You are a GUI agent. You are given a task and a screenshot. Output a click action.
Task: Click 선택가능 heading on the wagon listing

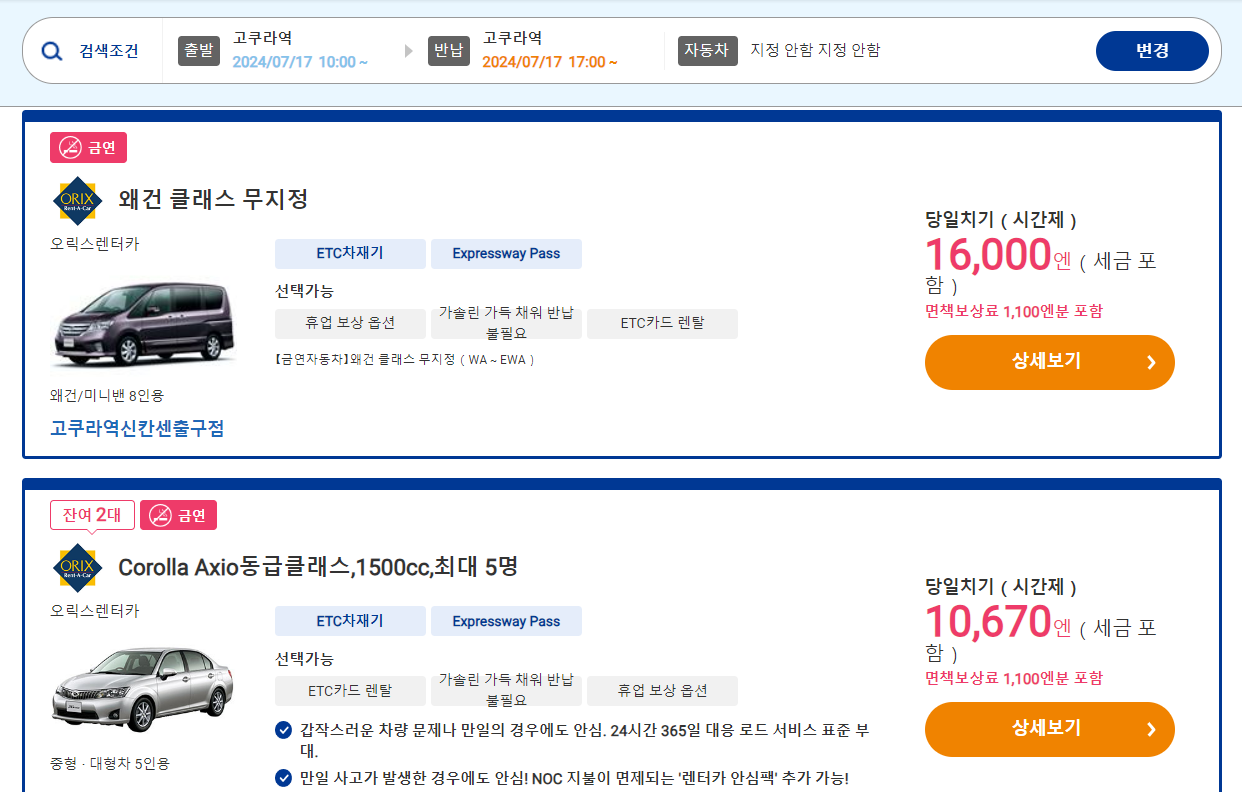pyautogui.click(x=304, y=291)
